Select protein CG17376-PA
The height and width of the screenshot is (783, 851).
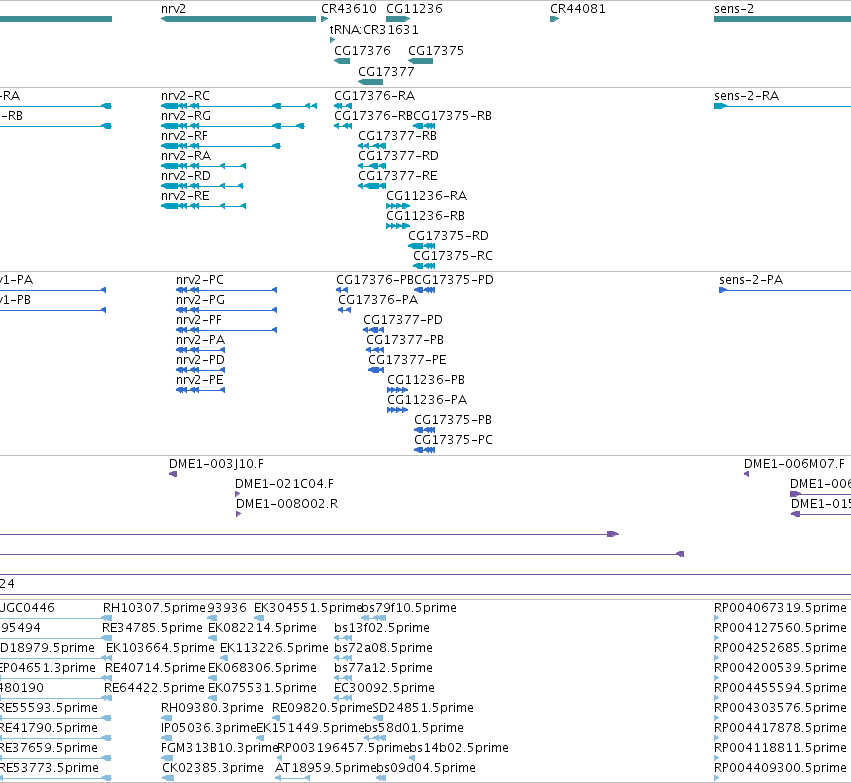(x=378, y=301)
